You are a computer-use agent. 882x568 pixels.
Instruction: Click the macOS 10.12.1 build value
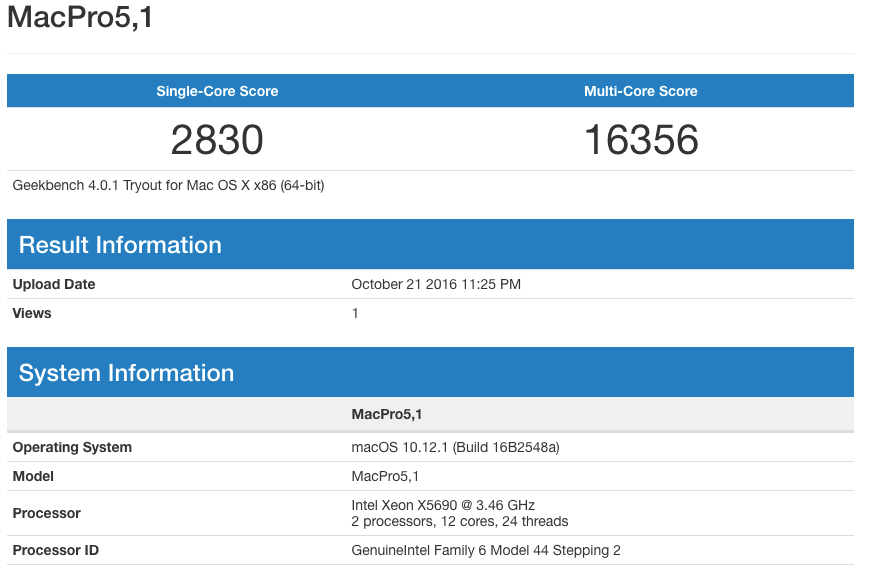pyautogui.click(x=455, y=447)
